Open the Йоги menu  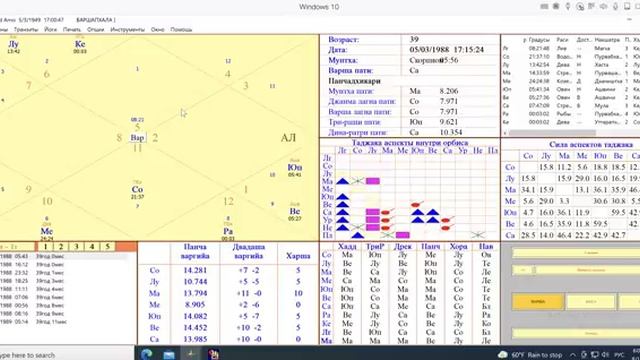point(51,29)
